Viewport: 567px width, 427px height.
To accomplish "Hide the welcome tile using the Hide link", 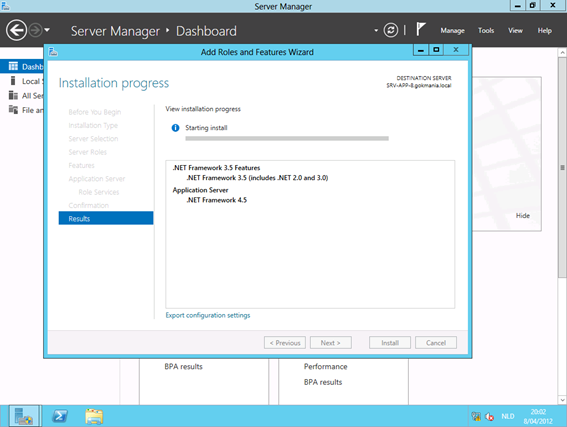I will click(x=523, y=215).
